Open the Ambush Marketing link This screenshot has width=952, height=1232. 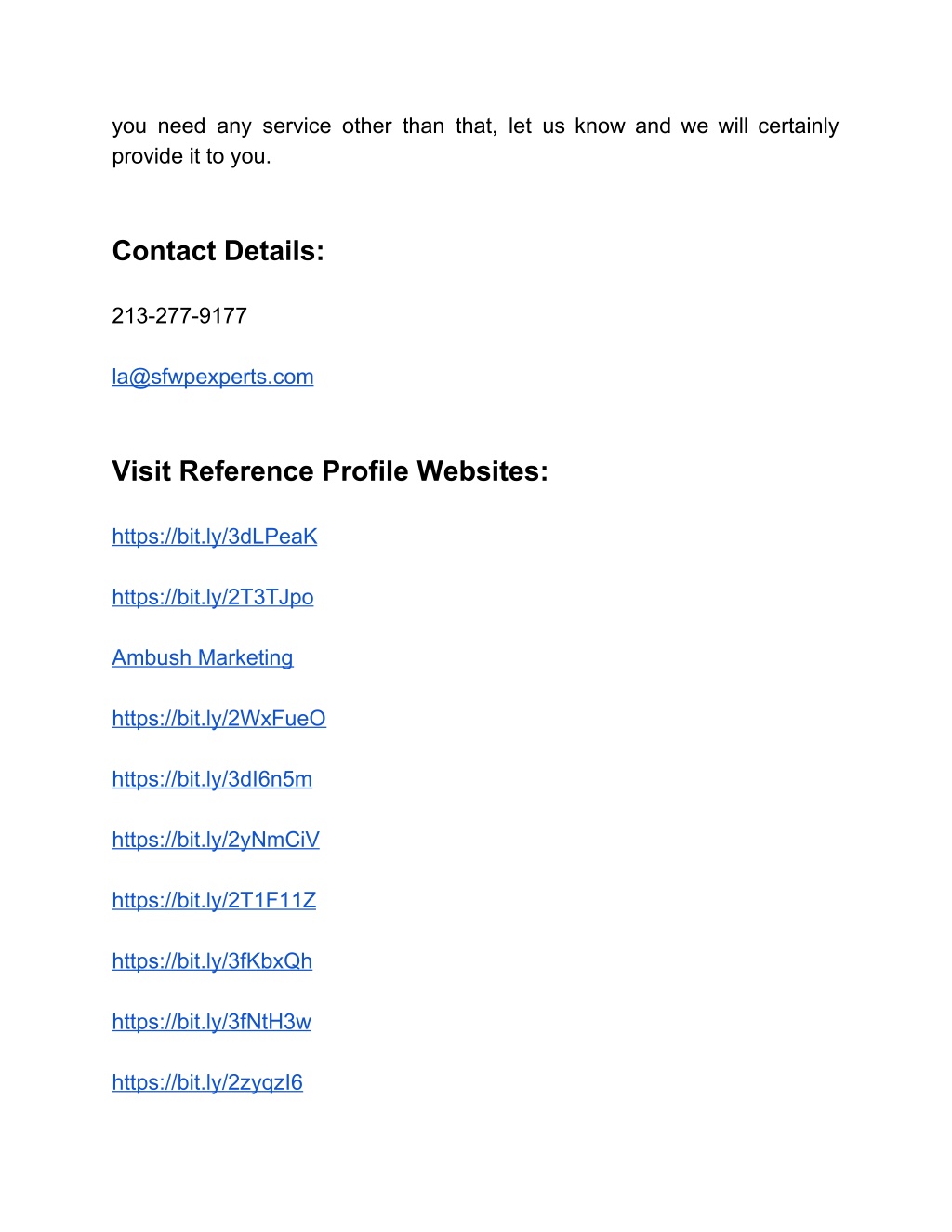(x=203, y=657)
